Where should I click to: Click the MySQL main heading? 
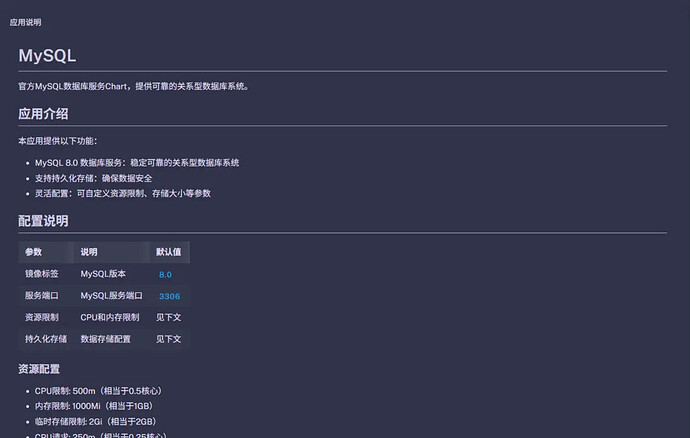(x=47, y=55)
